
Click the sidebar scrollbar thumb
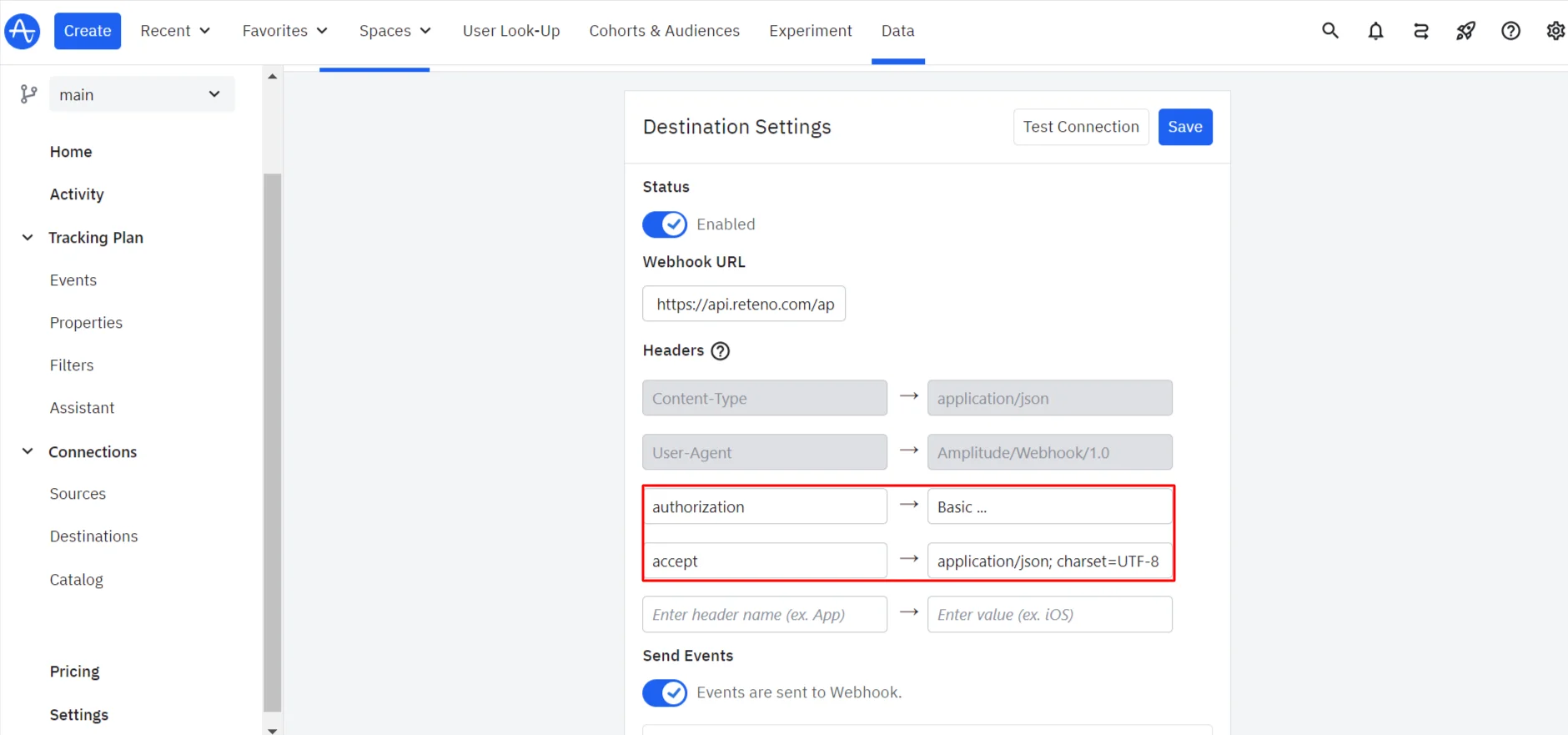[272, 442]
